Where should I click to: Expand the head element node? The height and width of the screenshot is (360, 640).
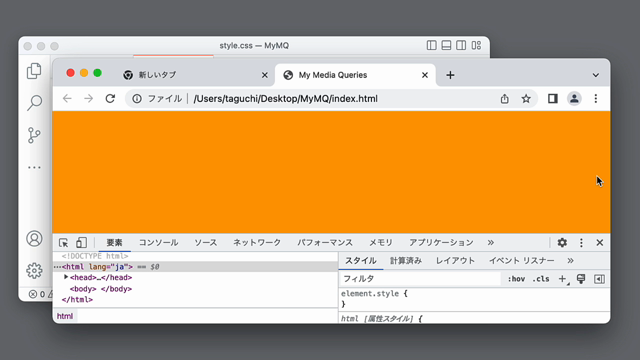tap(66, 277)
